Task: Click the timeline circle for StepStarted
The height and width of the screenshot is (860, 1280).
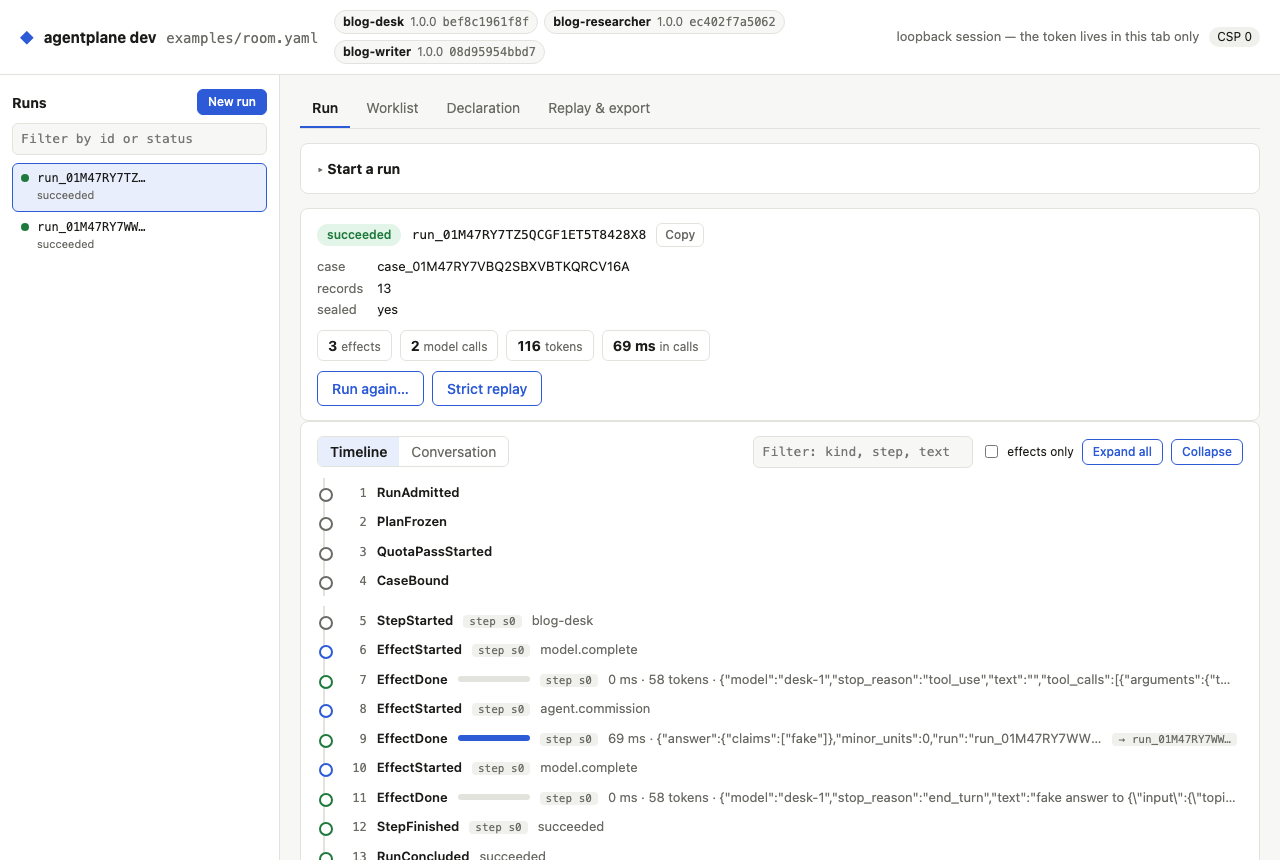Action: (326, 622)
